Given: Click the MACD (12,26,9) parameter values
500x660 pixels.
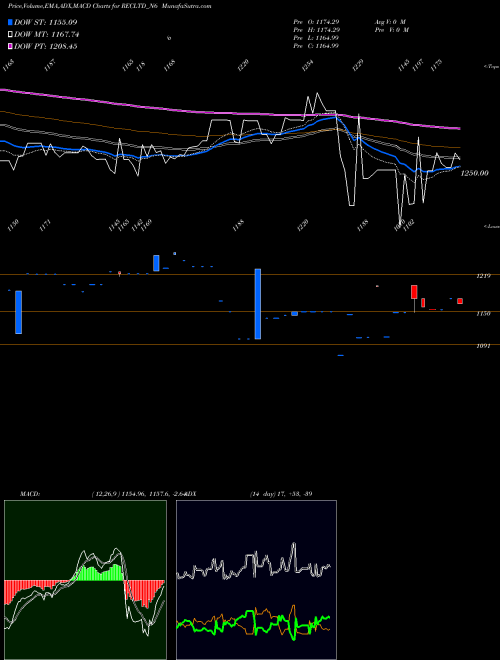Looking at the screenshot, I should 140,494.
